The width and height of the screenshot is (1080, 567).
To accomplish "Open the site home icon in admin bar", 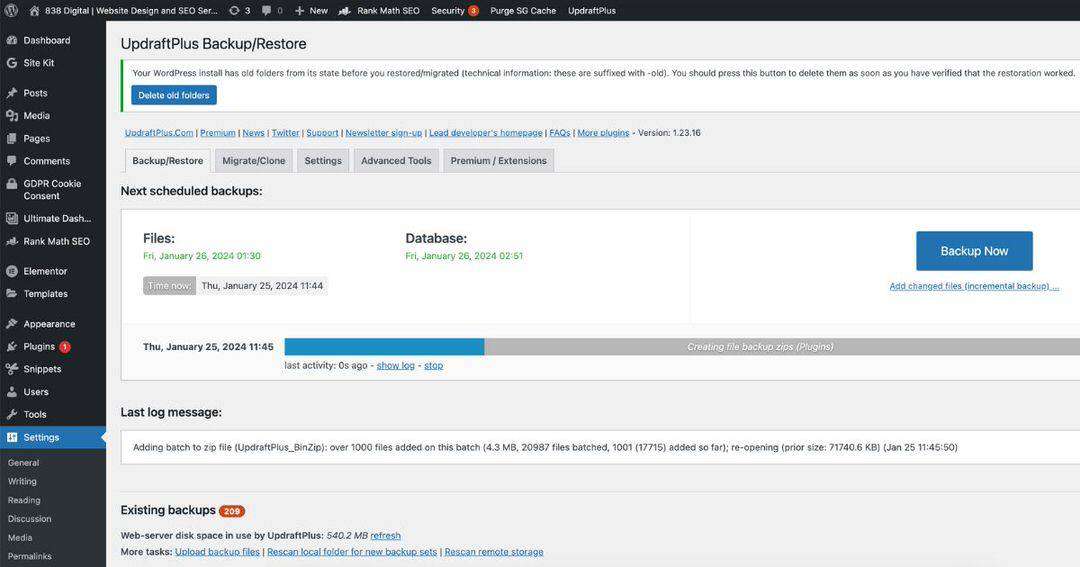I will coord(34,10).
